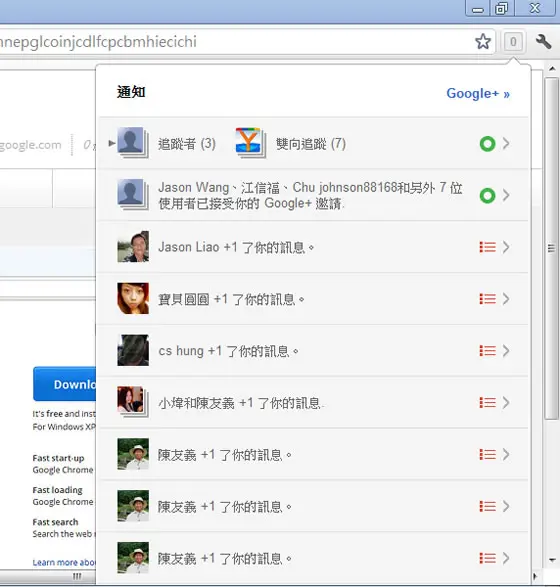The height and width of the screenshot is (587, 560).
Task: Click the colorful Y circle icon next to 雙向追蹤
Action: click(x=250, y=143)
